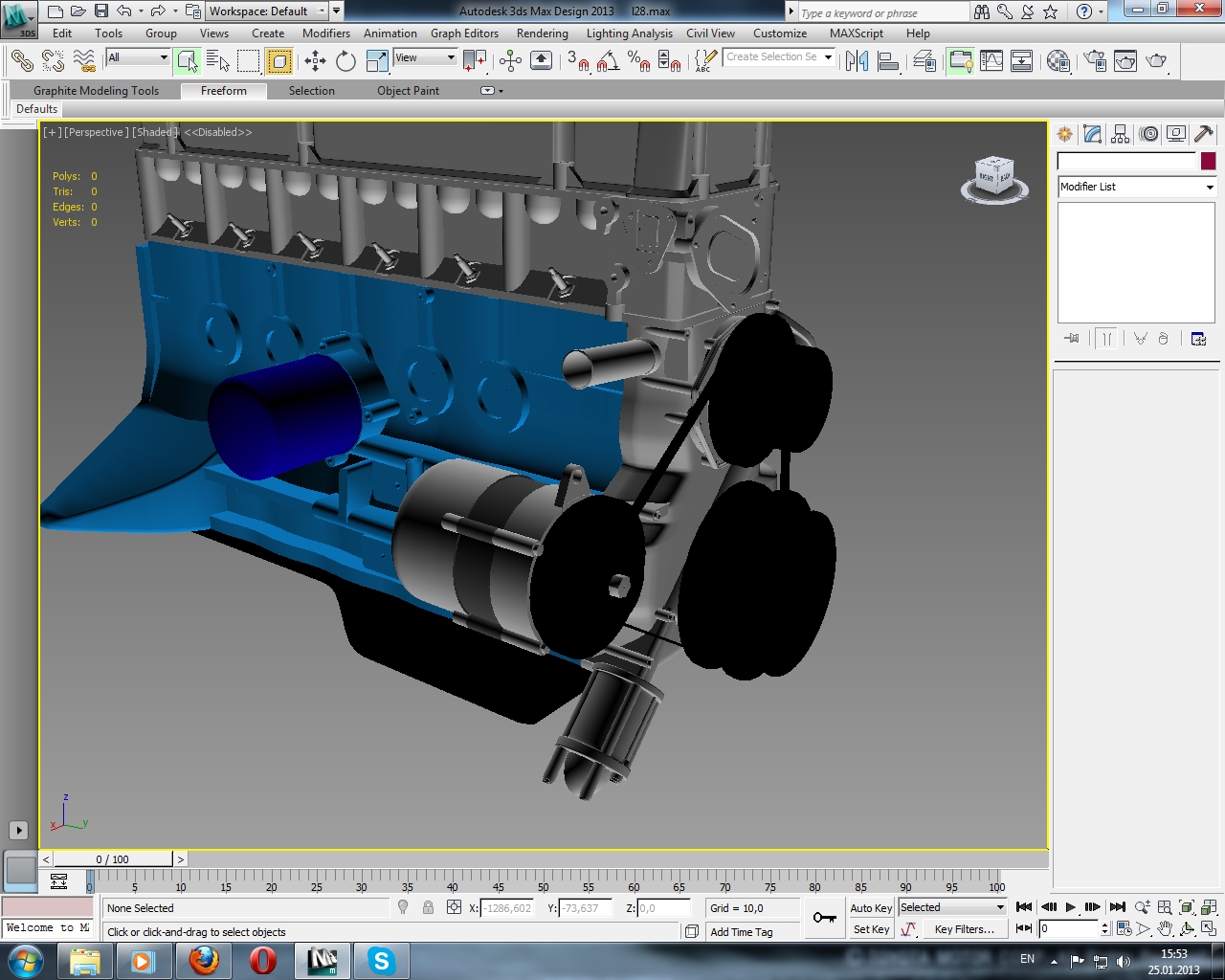This screenshot has height=980, width=1225.
Task: Click the object name field in command panel
Action: tap(1126, 161)
